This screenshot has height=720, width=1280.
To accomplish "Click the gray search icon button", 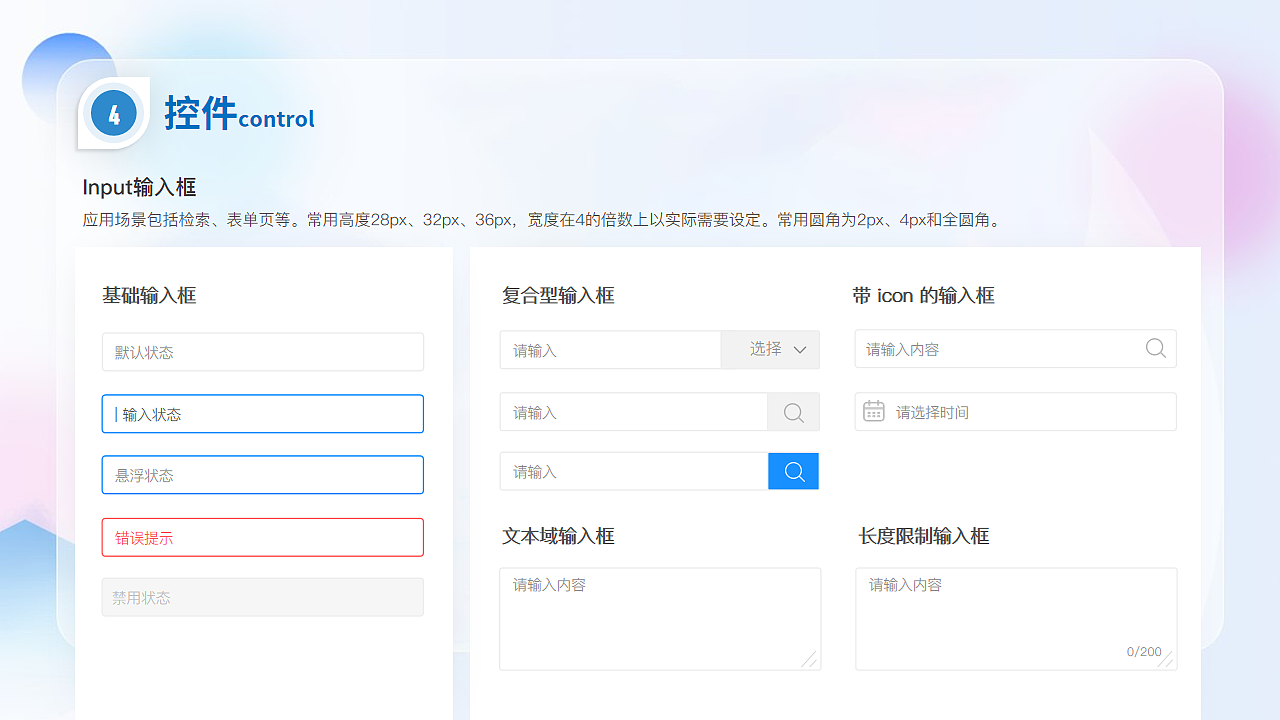I will (794, 412).
